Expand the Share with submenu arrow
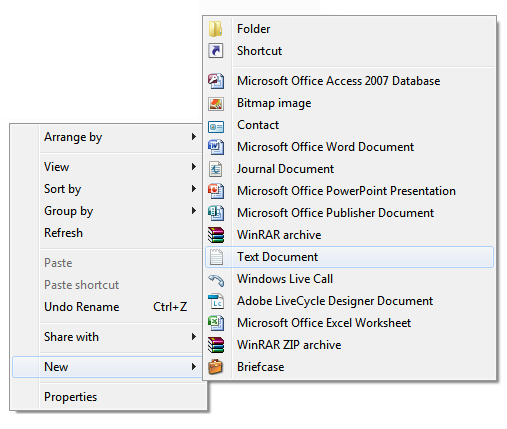 pyautogui.click(x=193, y=337)
